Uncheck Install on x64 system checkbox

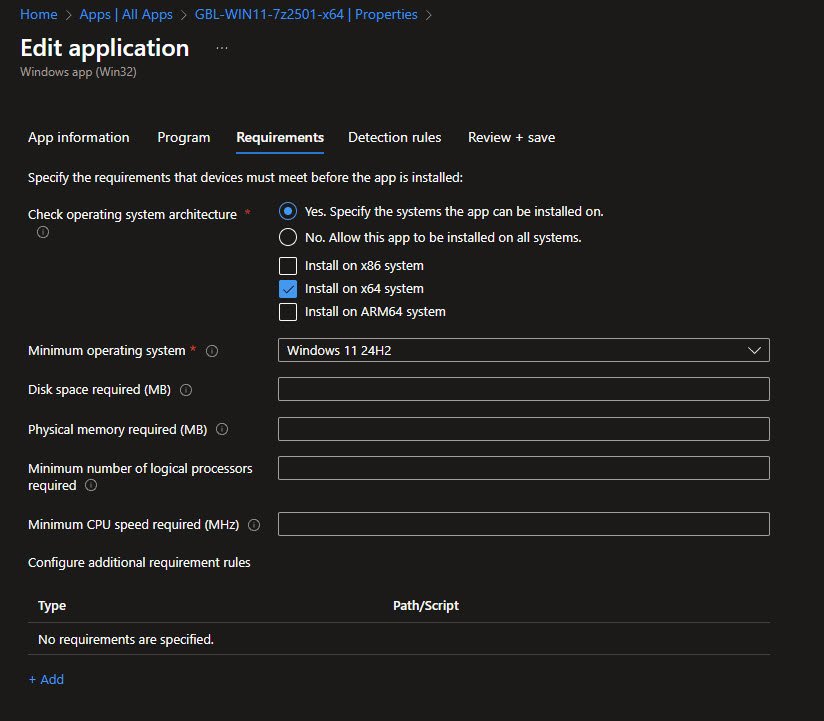(x=288, y=289)
